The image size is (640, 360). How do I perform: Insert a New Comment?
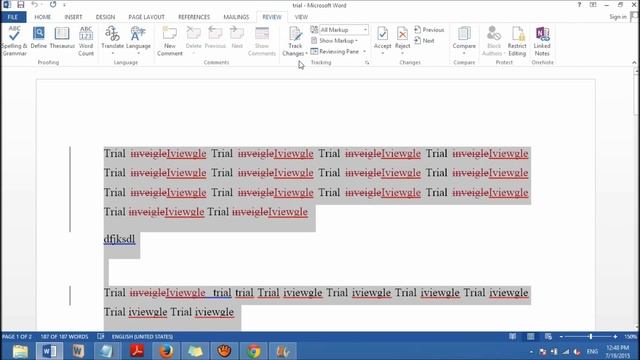point(170,41)
